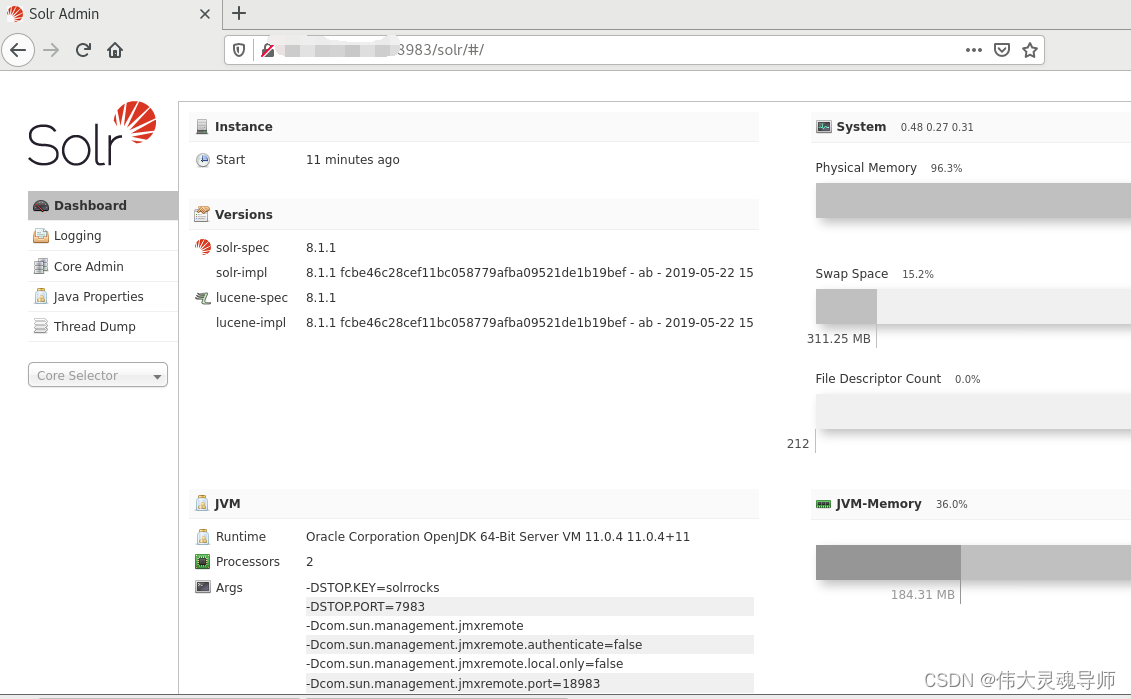Viewport: 1131px width, 699px height.
Task: Bookmark this page with star
Action: point(1030,50)
